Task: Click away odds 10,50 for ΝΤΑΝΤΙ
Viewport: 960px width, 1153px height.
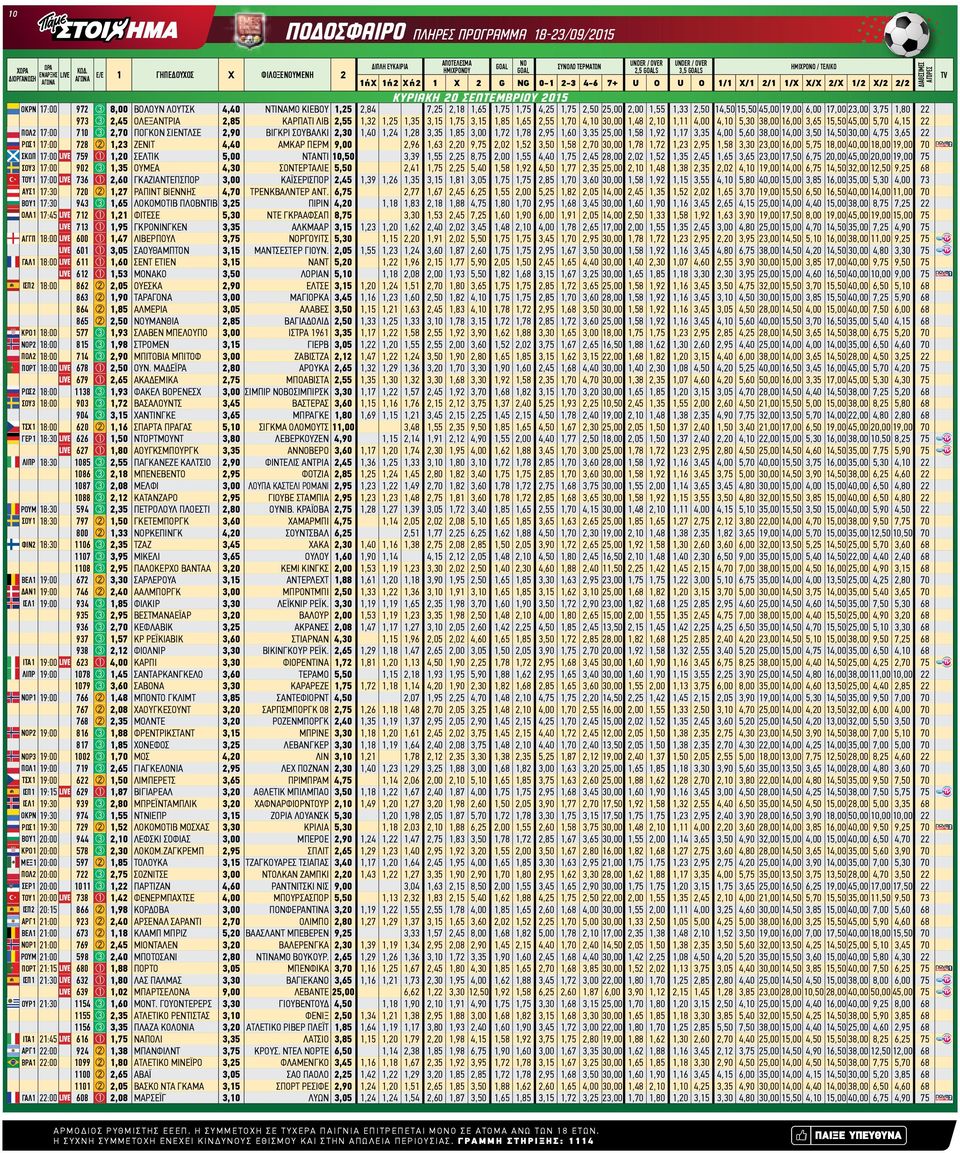Action: point(343,156)
